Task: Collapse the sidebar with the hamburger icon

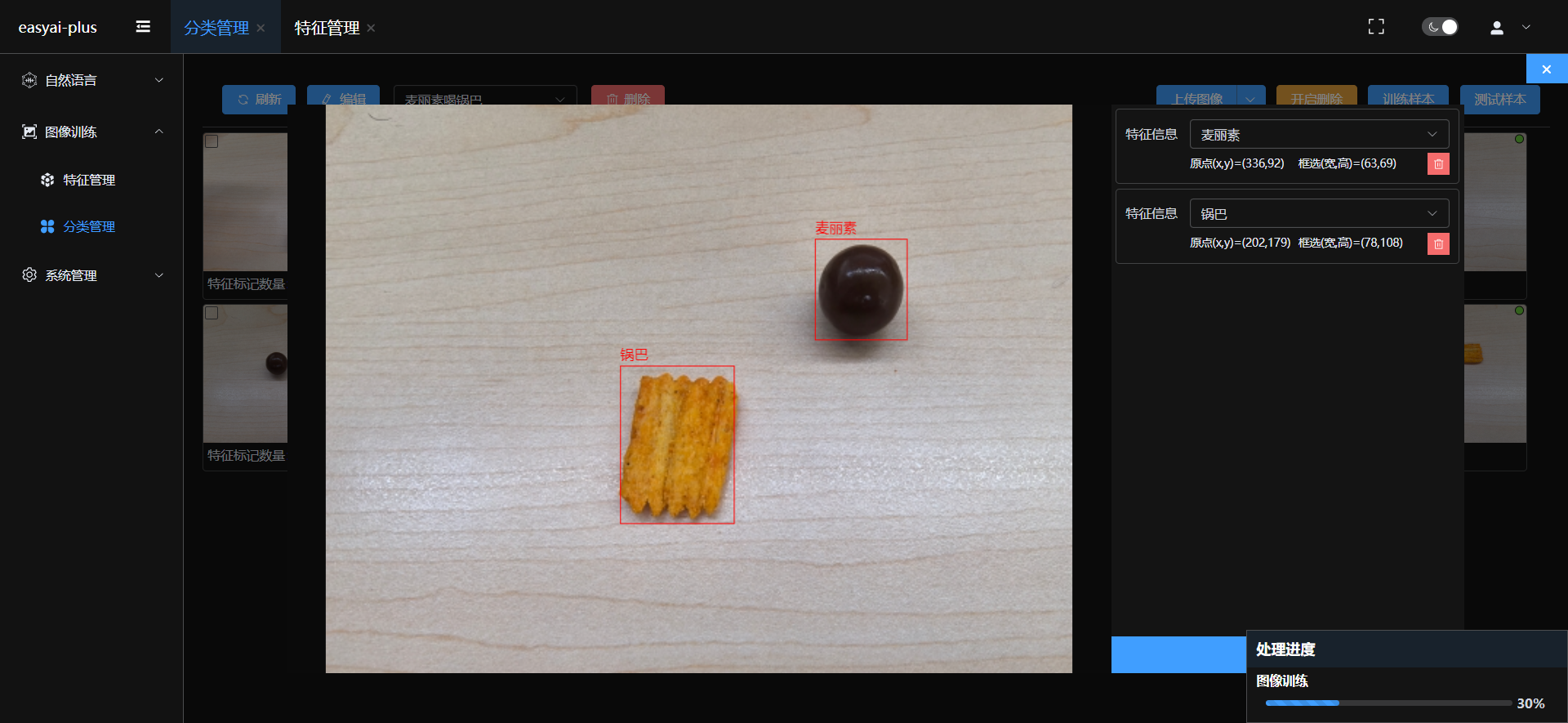Action: coord(143,27)
